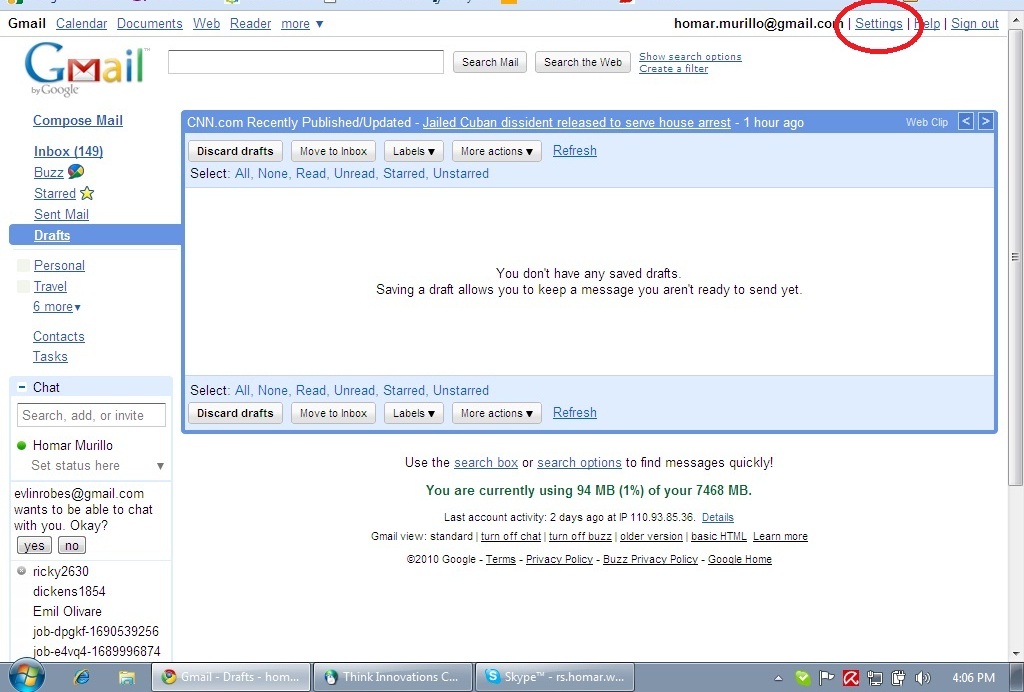Switch to Skype taskbar window

(555, 677)
